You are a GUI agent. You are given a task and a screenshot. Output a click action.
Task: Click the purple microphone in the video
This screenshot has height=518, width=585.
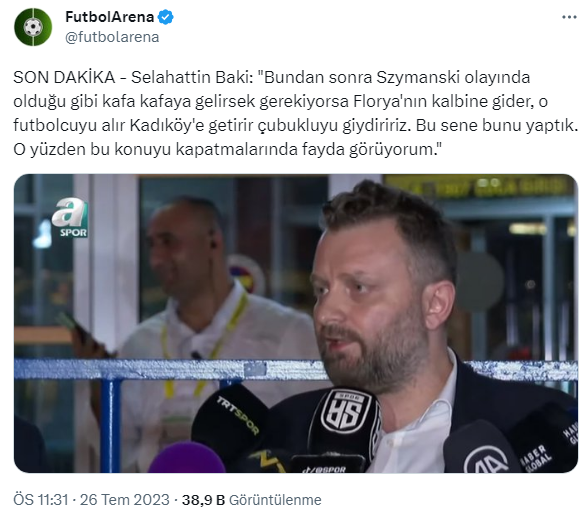[x=187, y=457]
